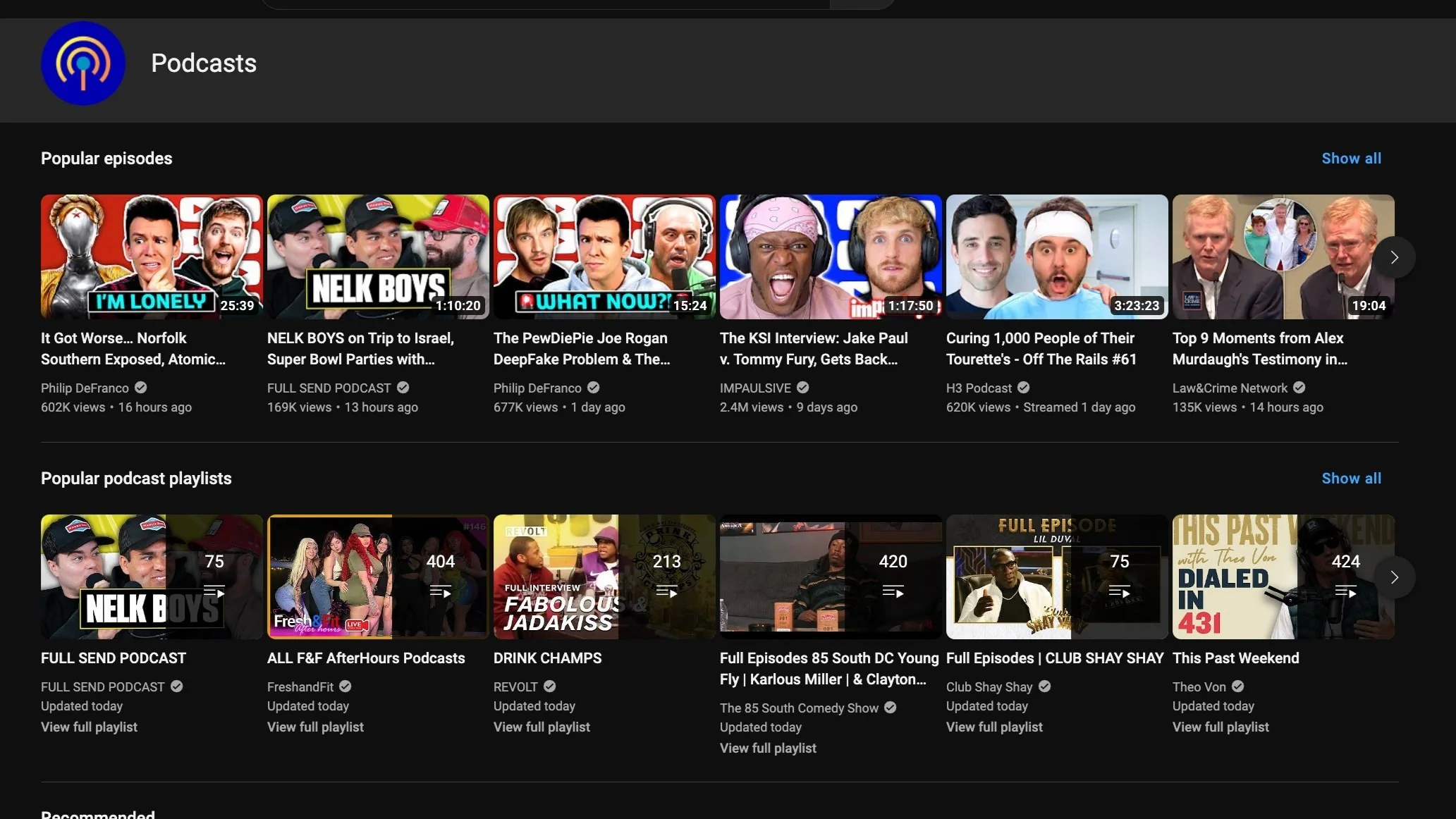The image size is (1456, 819).
Task: Click the playlist icon on the 420-video thumbnail
Action: click(x=893, y=592)
